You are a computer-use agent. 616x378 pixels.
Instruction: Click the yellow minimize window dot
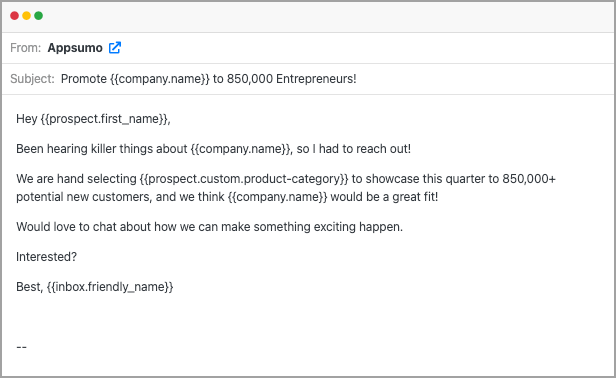pos(26,16)
